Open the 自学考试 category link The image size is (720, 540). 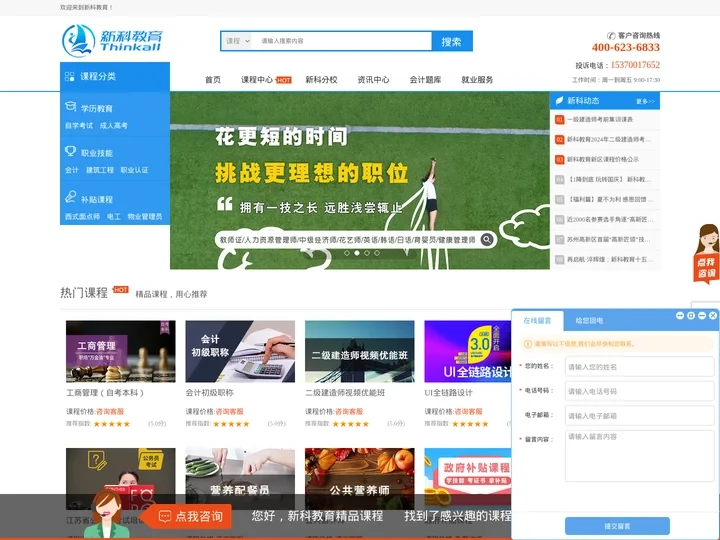79,125
